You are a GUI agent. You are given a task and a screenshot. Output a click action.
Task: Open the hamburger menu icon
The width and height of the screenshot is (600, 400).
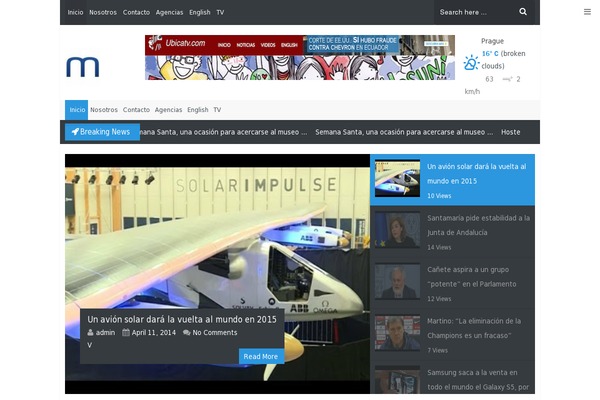587,12
